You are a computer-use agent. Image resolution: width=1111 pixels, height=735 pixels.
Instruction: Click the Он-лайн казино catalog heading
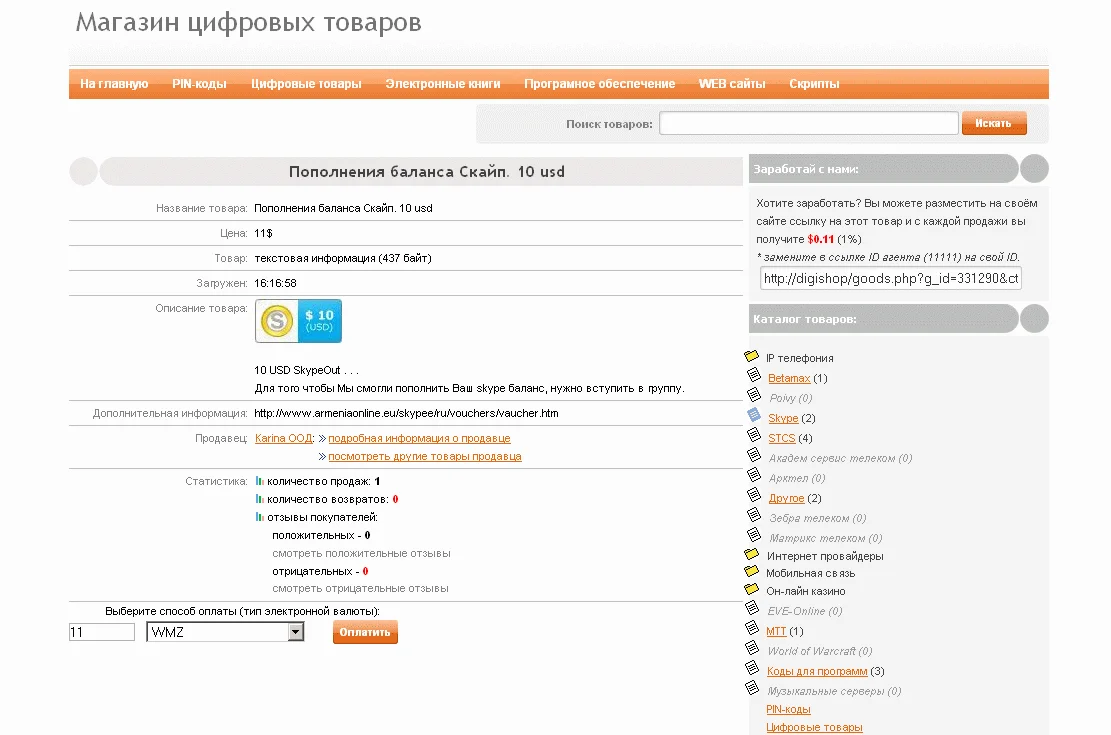[806, 591]
